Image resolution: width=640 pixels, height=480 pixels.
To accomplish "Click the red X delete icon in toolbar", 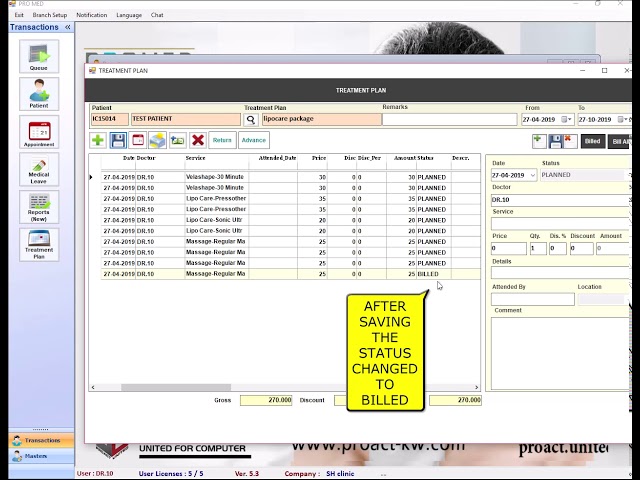I will click(198, 140).
